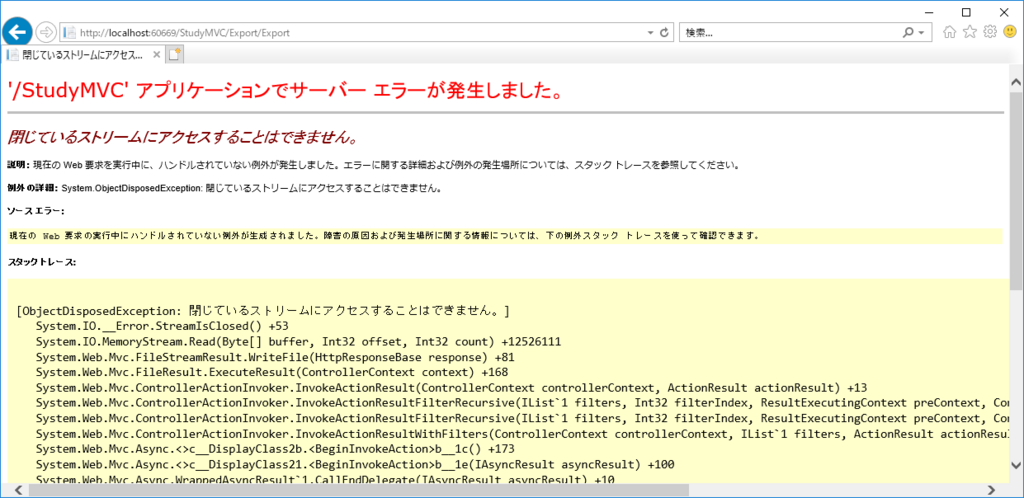Click the horizontal scrollbar left arrow
The width and height of the screenshot is (1024, 498).
(18, 490)
